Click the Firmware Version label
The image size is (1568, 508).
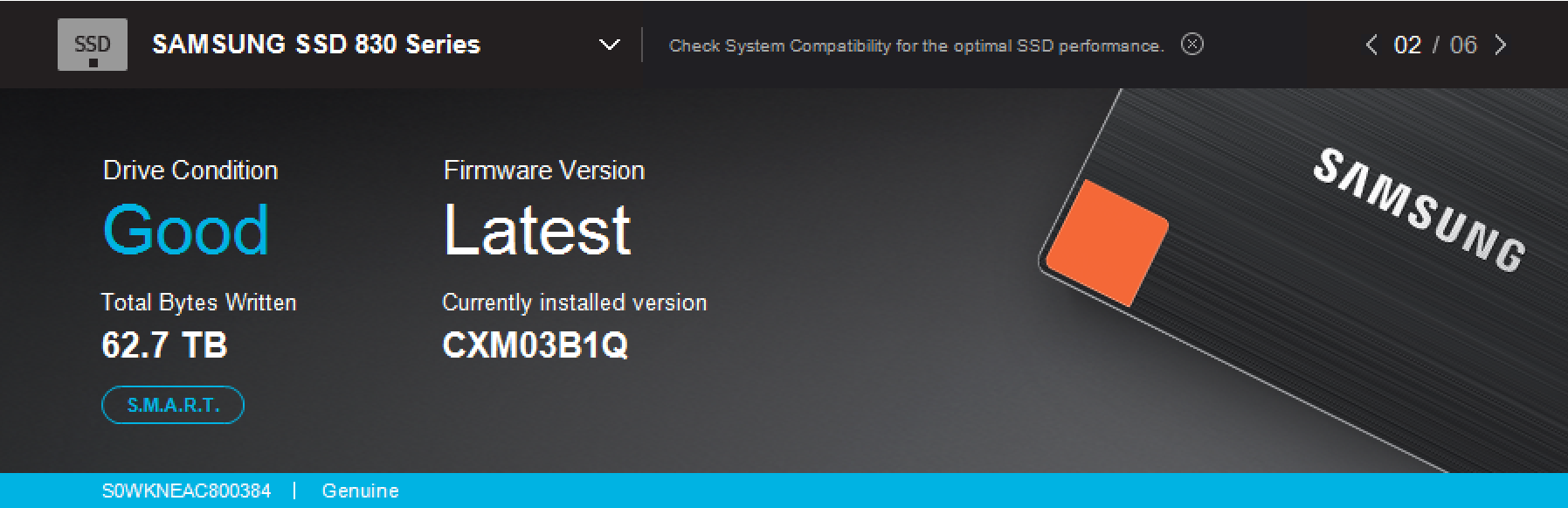(x=544, y=170)
